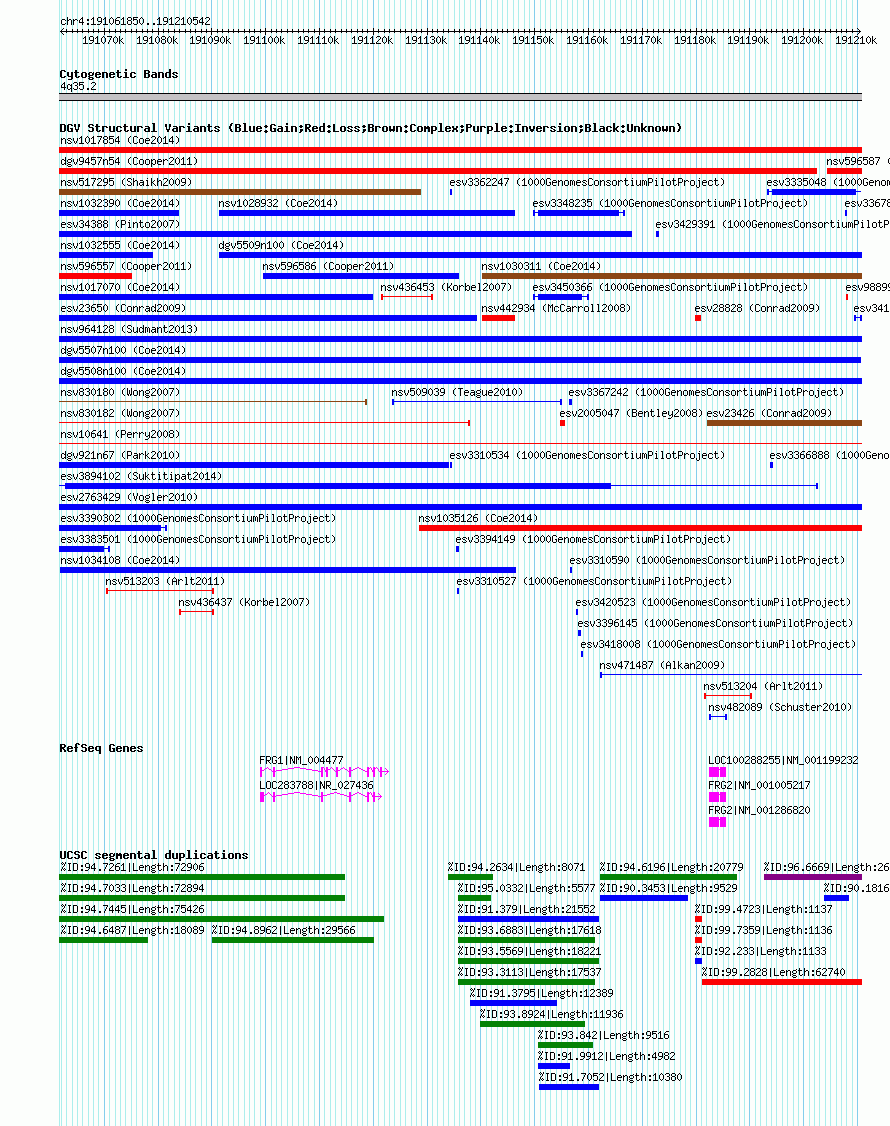The image size is (890, 1126).
Task: Click the red bar under nsv442934 (McCarroll2008)
Action: coord(499,318)
